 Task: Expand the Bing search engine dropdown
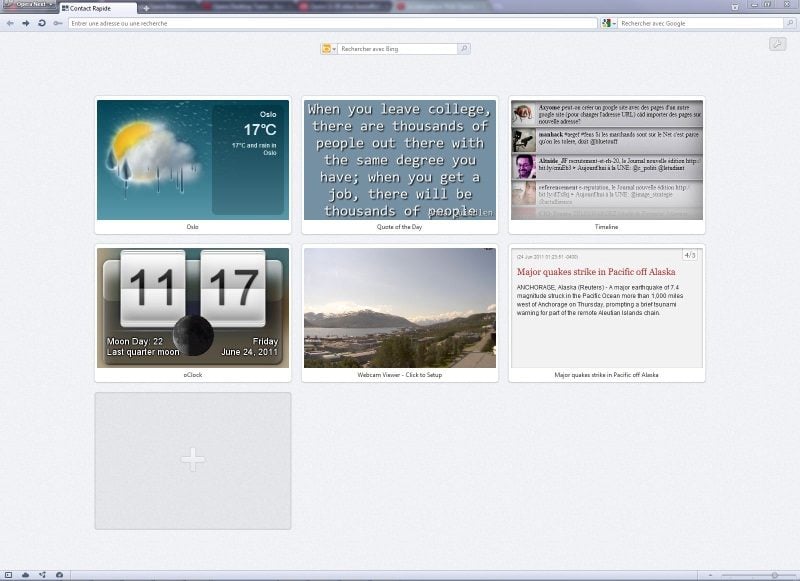[328, 48]
